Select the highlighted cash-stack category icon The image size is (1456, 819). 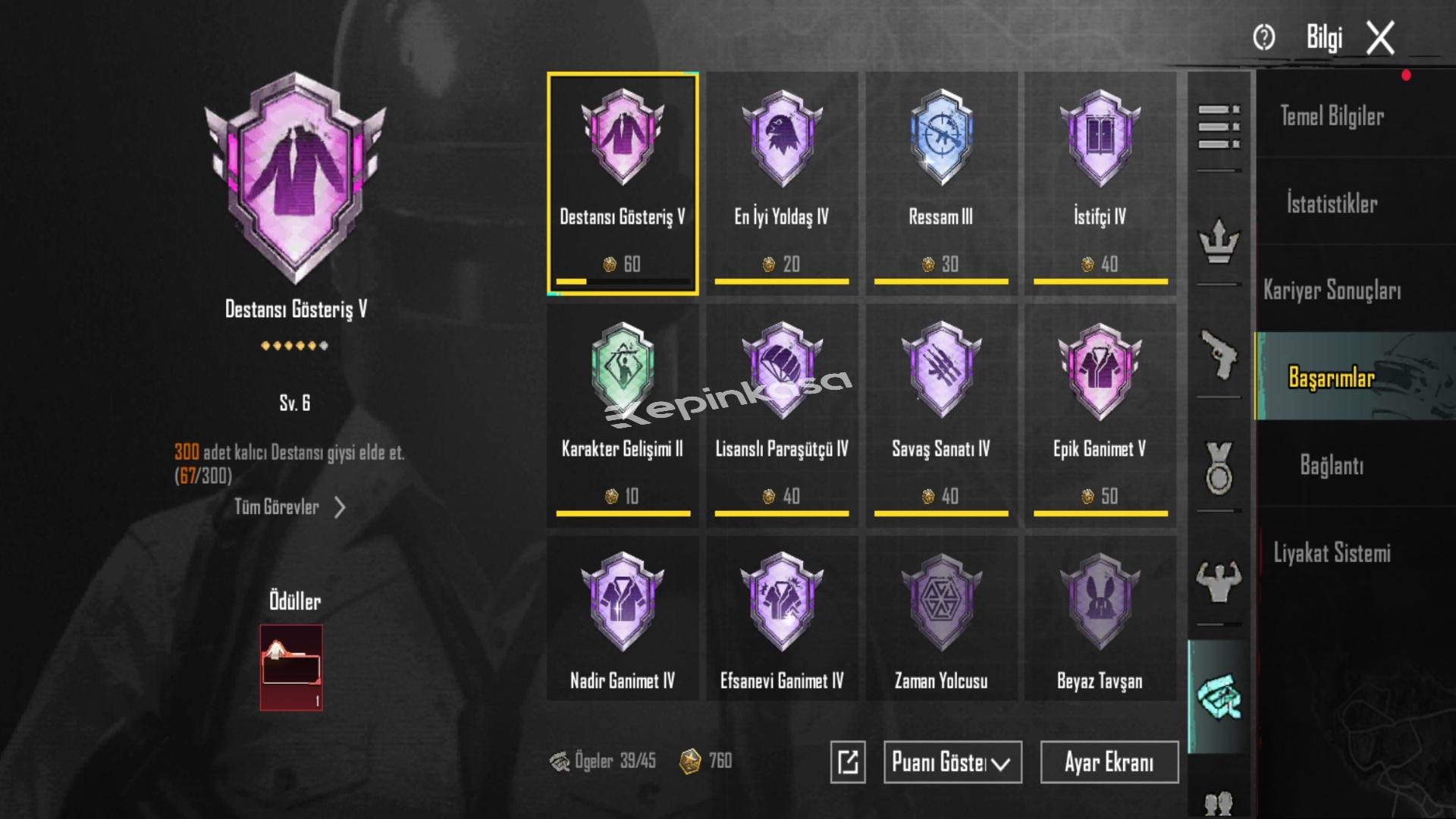point(1219,695)
